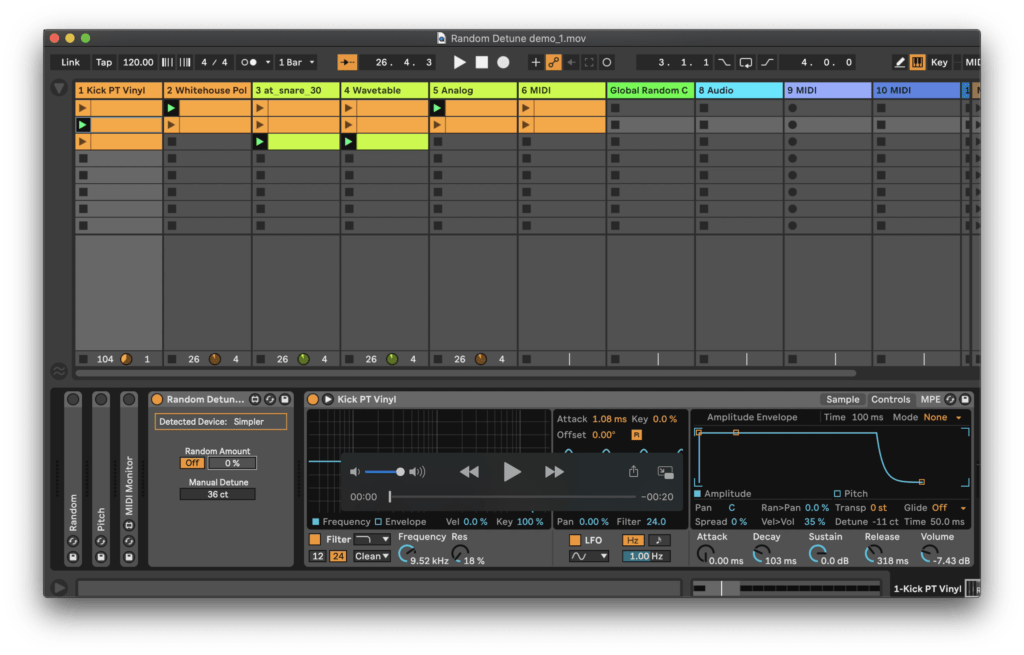Click hot-swap icon on Random Detune device

(x=270, y=399)
